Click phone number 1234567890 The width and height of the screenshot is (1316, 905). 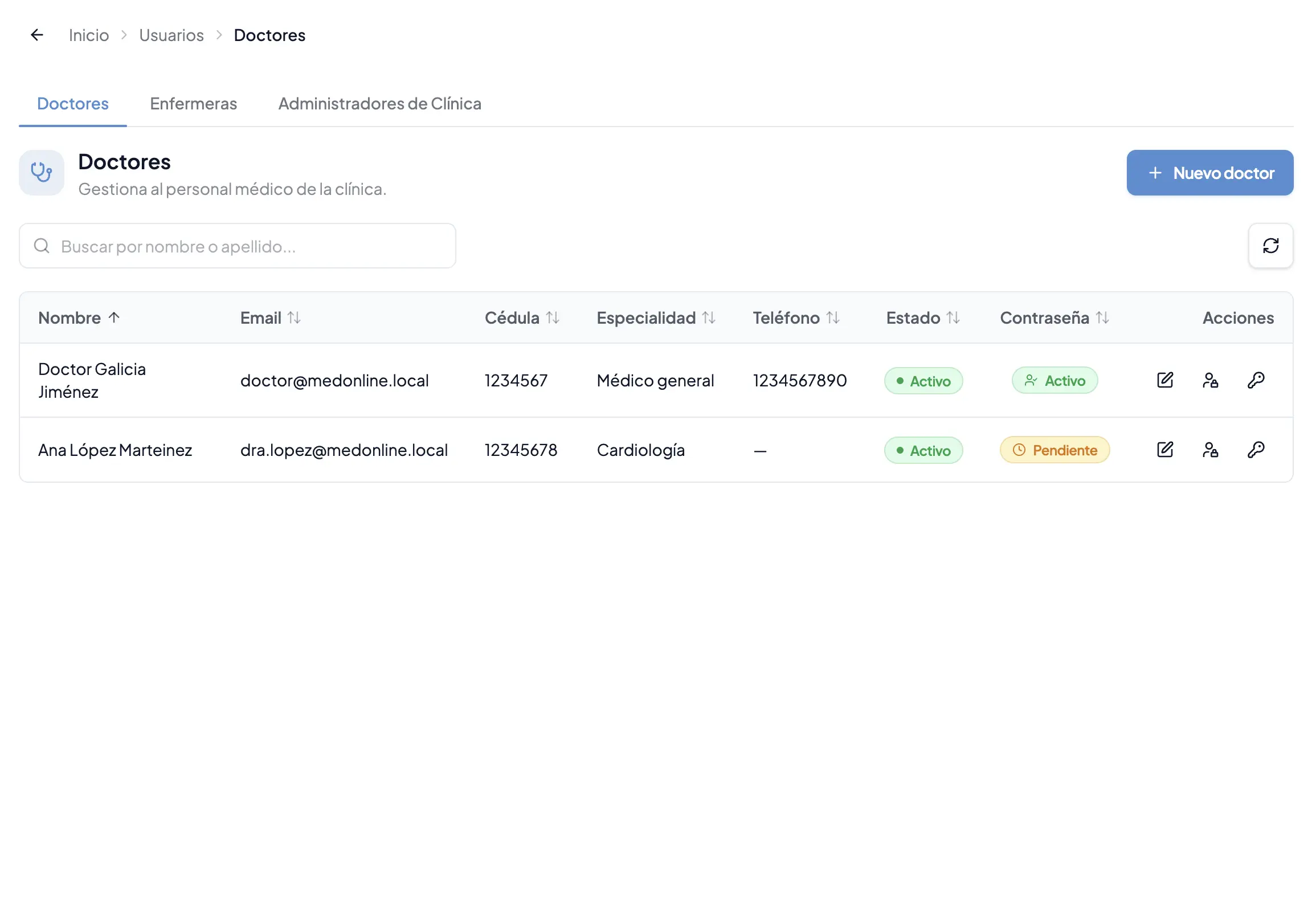799,381
